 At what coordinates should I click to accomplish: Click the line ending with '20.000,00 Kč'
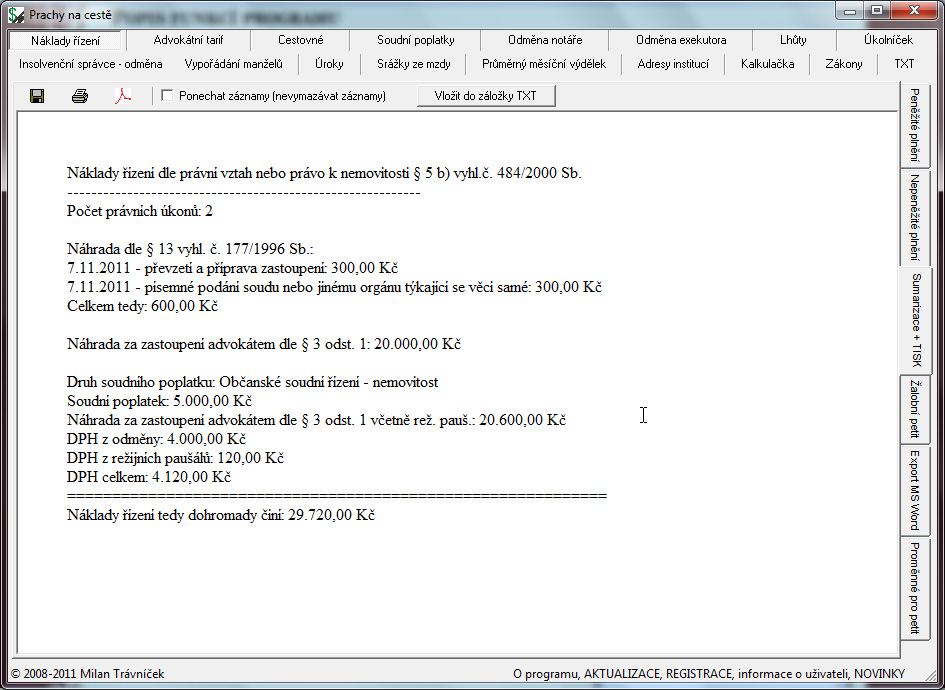click(x=264, y=345)
